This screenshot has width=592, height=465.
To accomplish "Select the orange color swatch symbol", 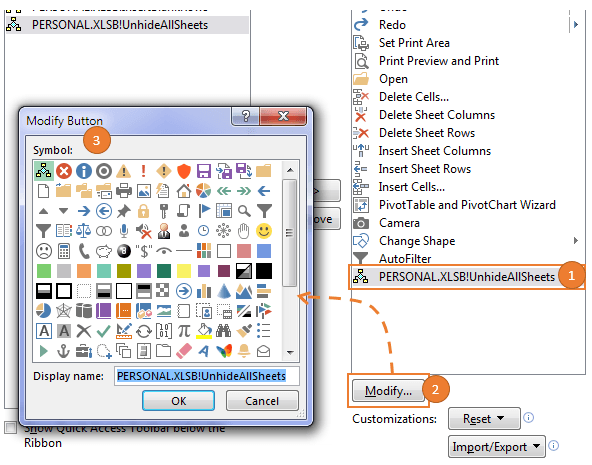I will (x=84, y=271).
